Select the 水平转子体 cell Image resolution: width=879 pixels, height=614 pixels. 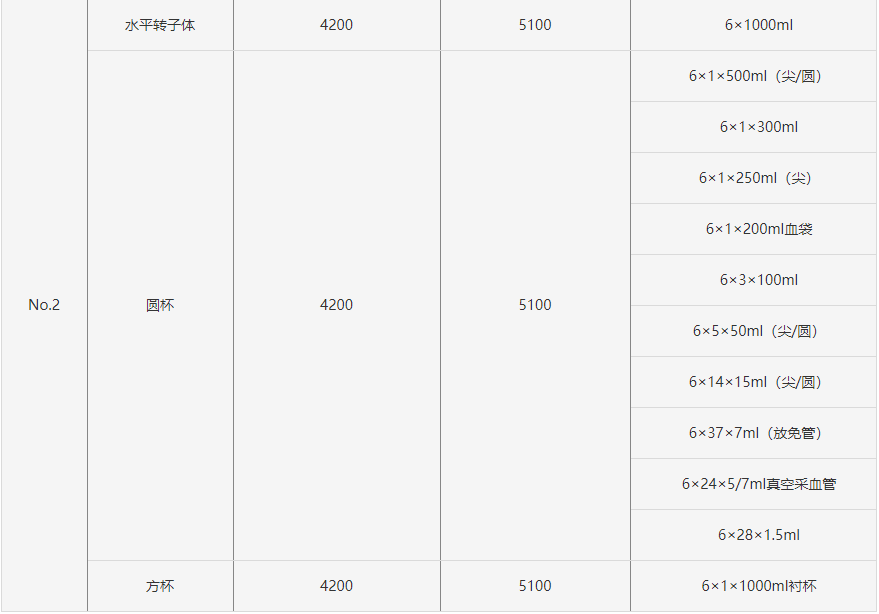[x=160, y=25]
